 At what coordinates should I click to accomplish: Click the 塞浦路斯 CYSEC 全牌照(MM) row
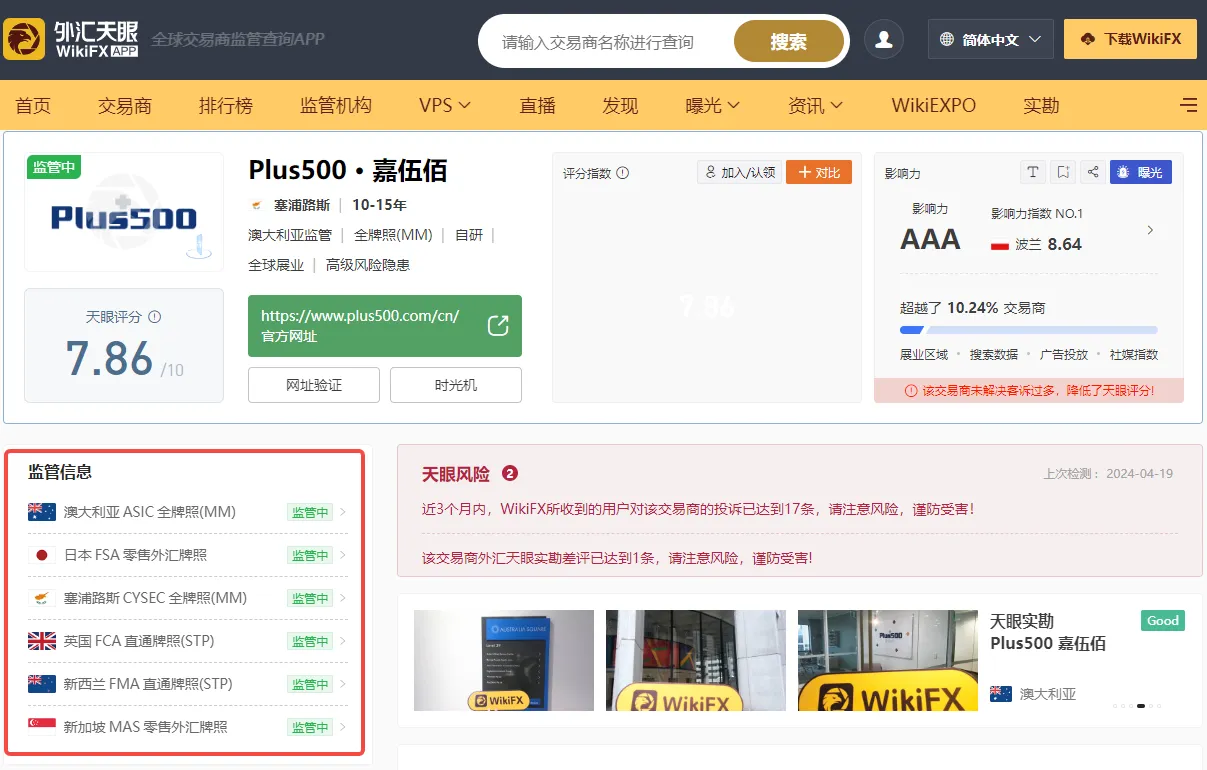[x=188, y=598]
